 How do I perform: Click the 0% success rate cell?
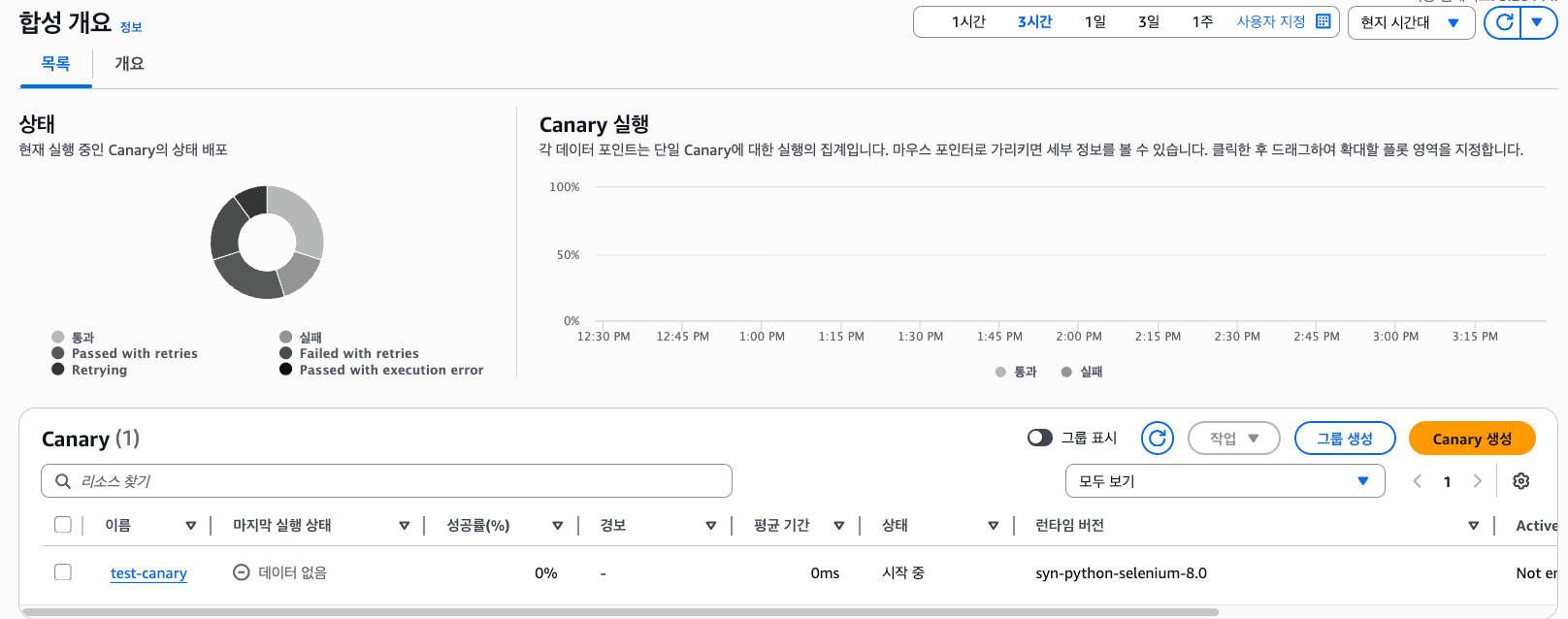click(546, 573)
